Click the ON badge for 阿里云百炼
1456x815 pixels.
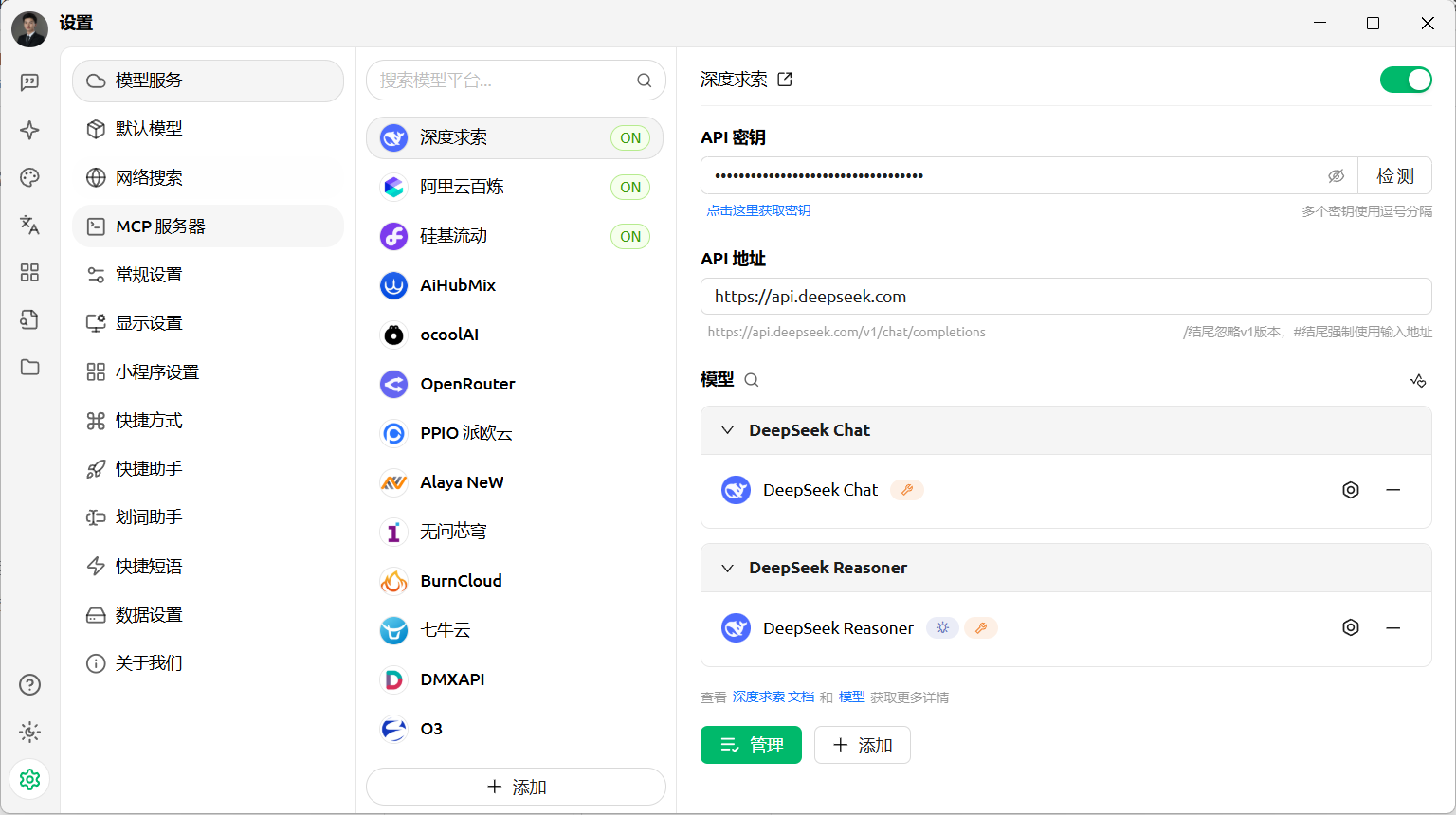[x=630, y=188]
